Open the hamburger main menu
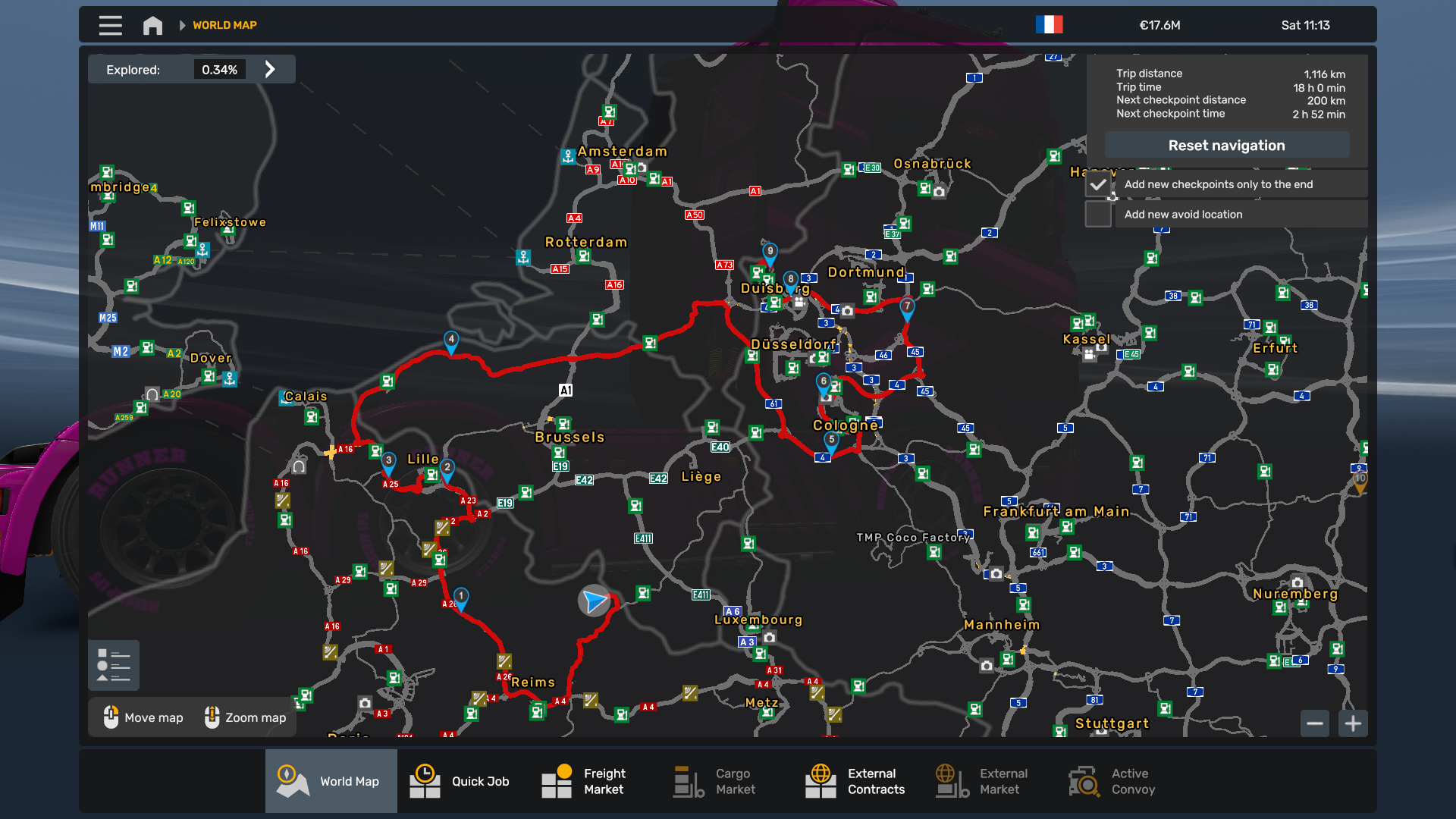This screenshot has height=819, width=1456. click(110, 25)
